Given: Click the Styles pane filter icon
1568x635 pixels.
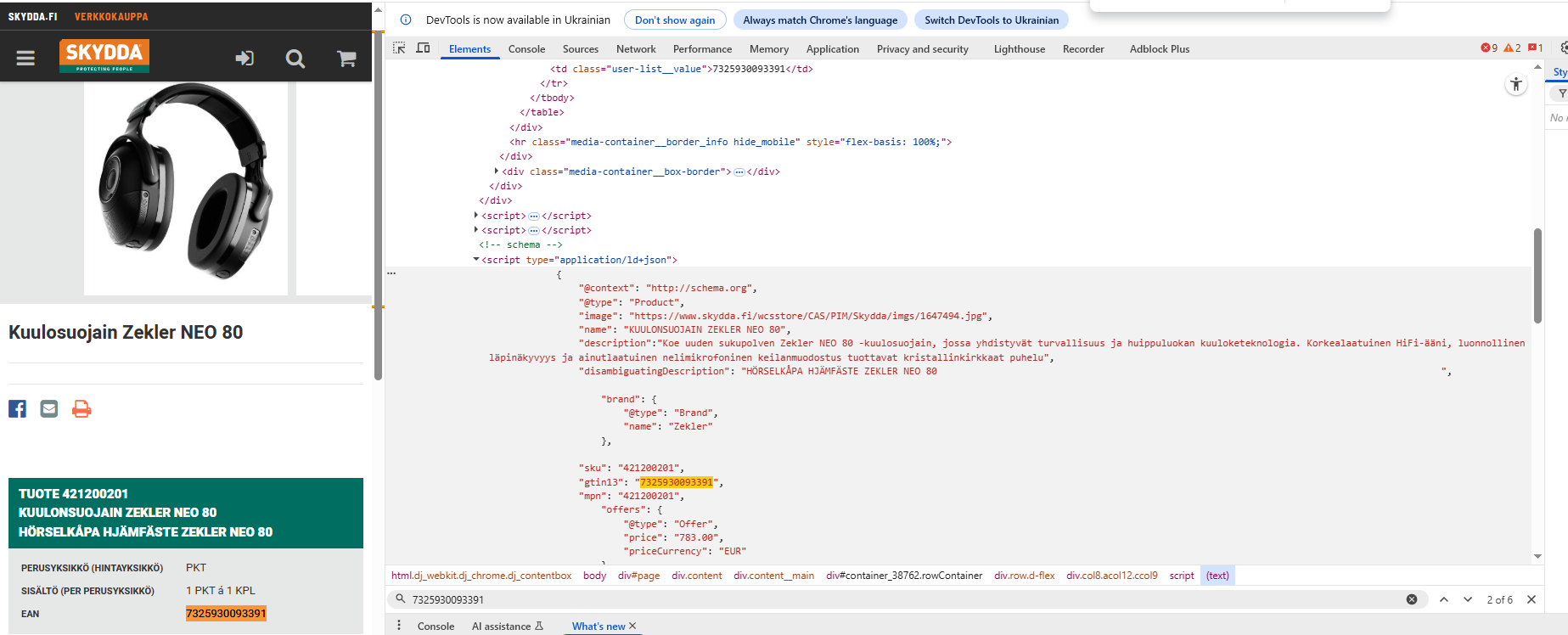Looking at the screenshot, I should [x=1561, y=93].
